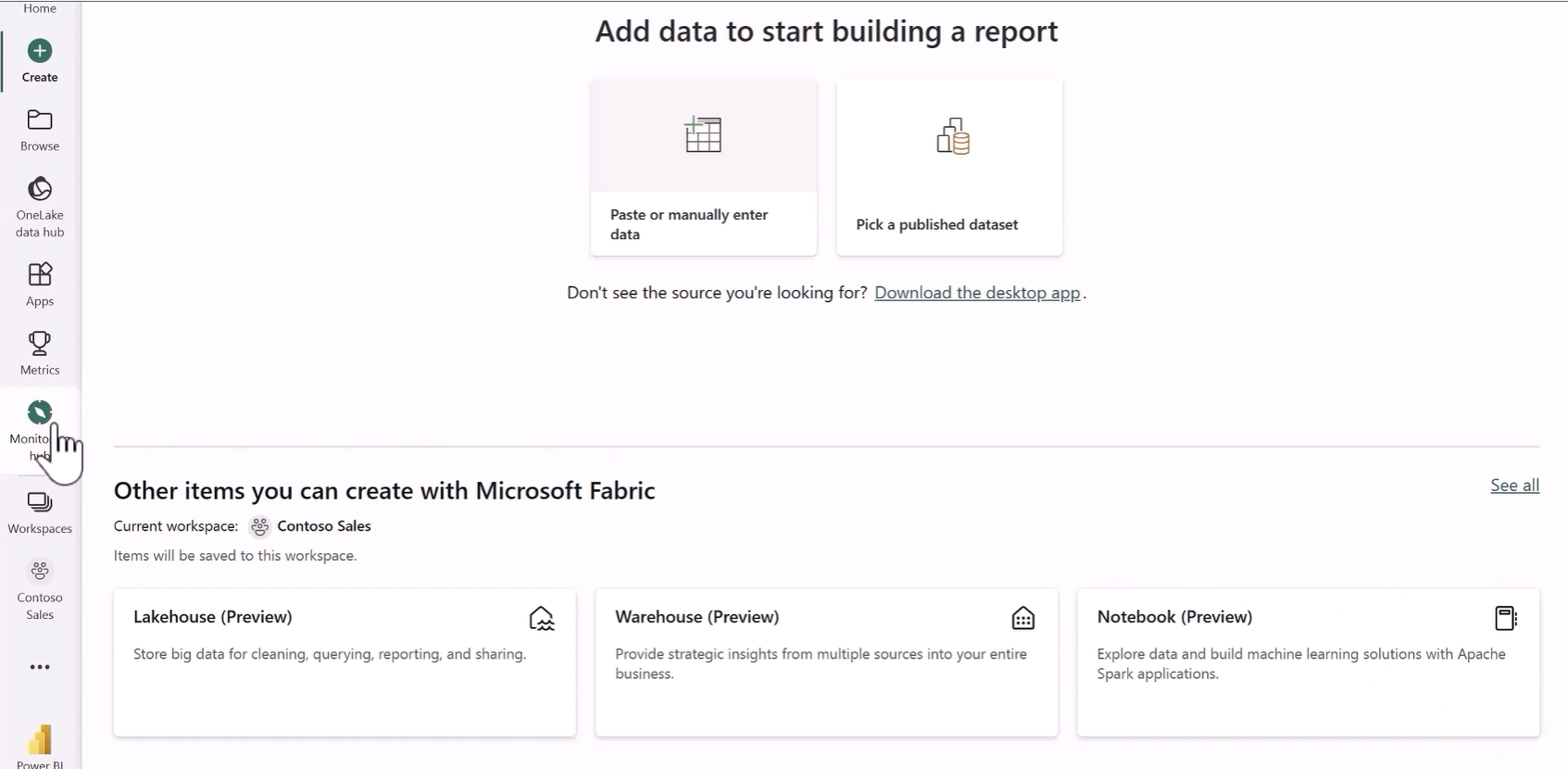
Task: Click 'Add data to start building a report' heading
Action: click(826, 32)
